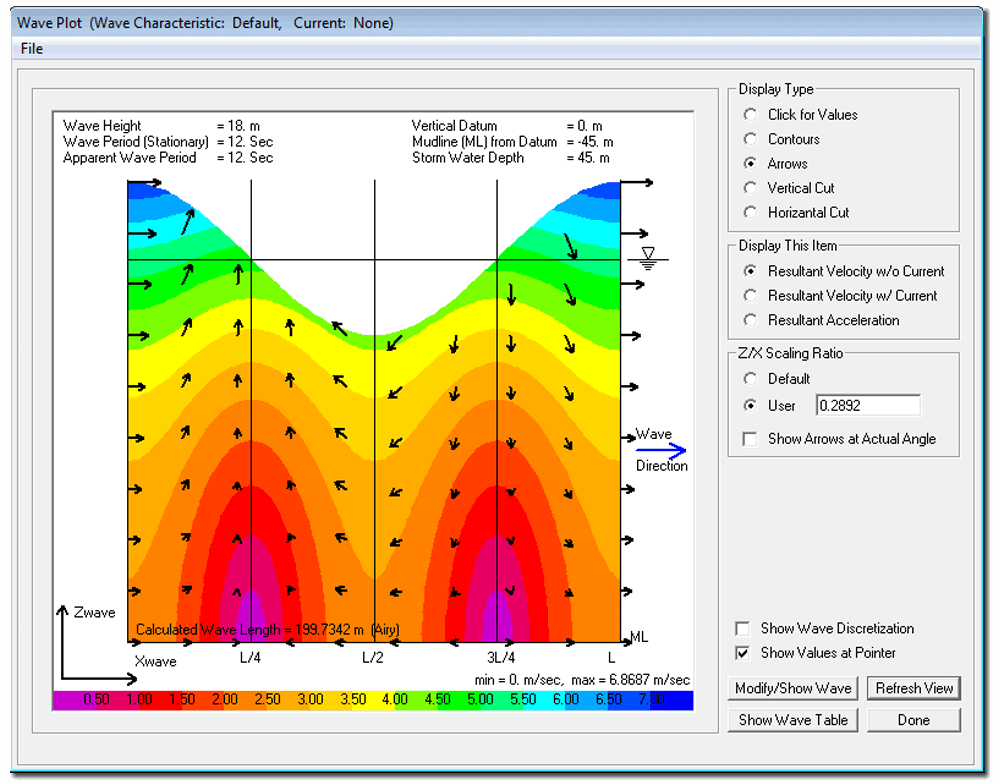Click the User scaling ratio input field

[x=867, y=405]
